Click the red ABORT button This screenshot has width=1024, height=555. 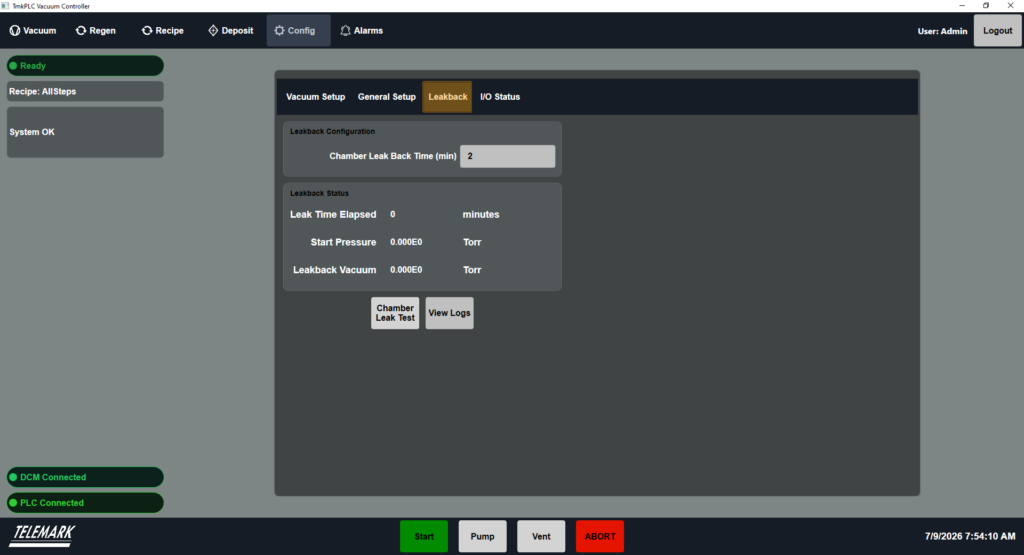[600, 536]
